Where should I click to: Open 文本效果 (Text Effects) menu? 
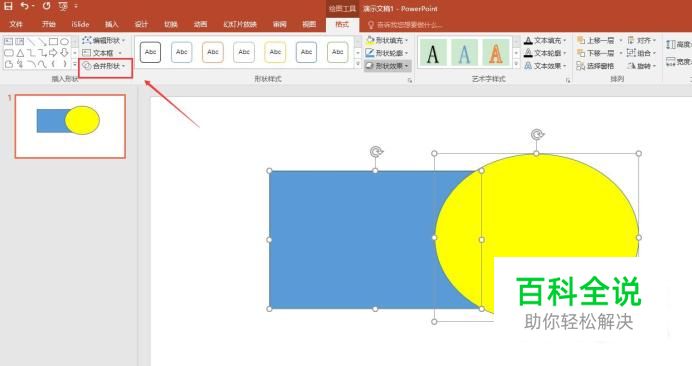coord(545,66)
